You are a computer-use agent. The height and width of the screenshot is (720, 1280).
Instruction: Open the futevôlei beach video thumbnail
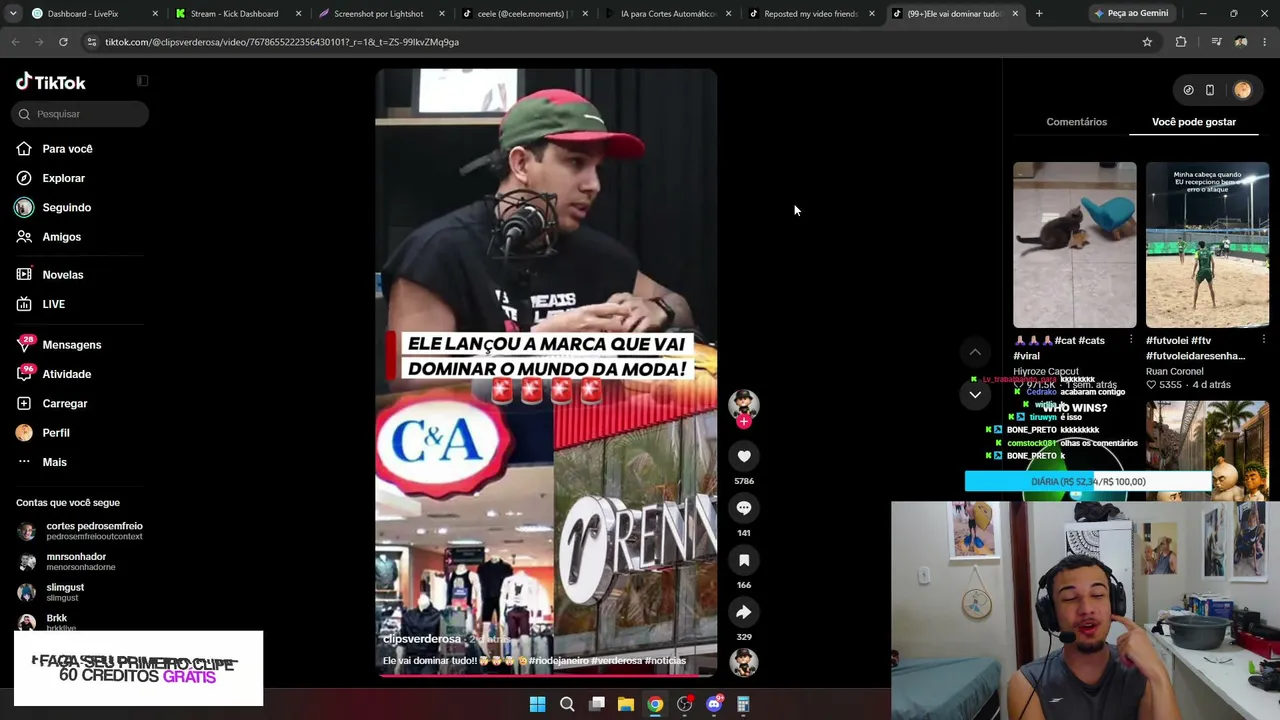click(x=1207, y=245)
